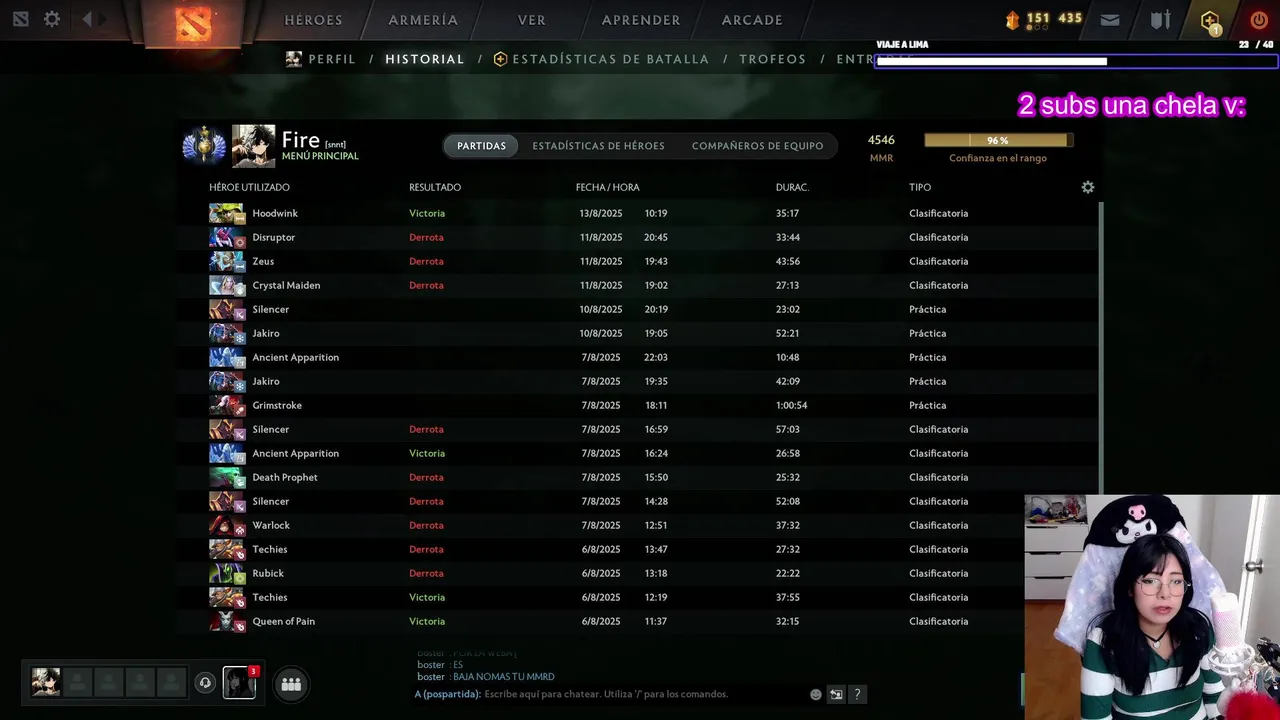The height and width of the screenshot is (720, 1280).
Task: Click the voice chat headset icon
Action: tap(205, 683)
